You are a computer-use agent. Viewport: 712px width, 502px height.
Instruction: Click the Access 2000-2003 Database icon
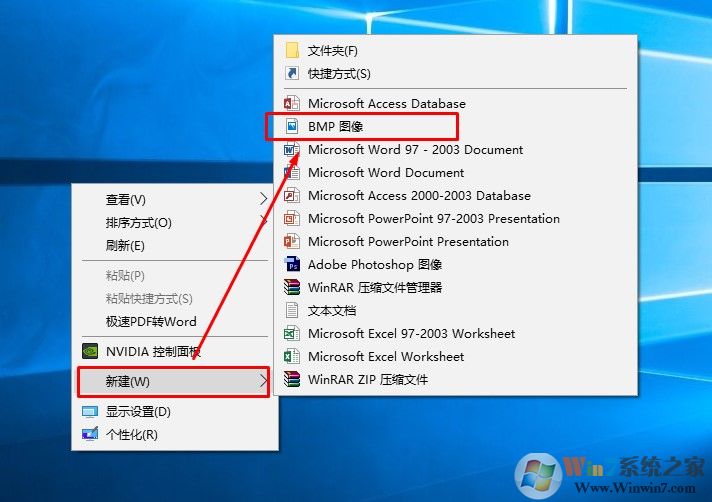click(x=292, y=196)
